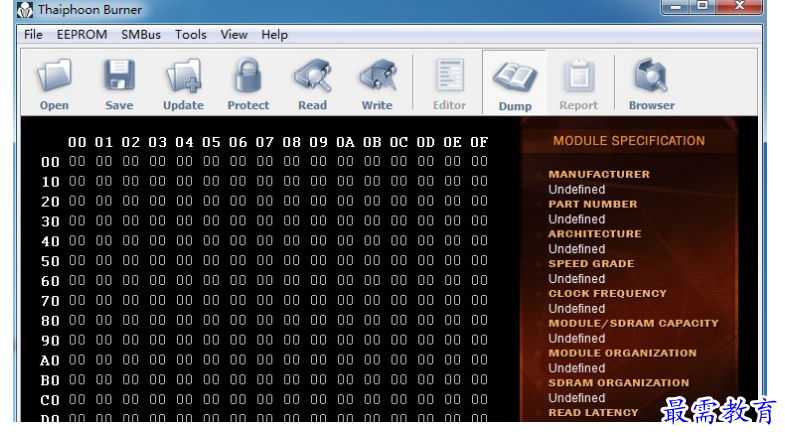Select hex byte at row 70 column 03

tap(158, 300)
